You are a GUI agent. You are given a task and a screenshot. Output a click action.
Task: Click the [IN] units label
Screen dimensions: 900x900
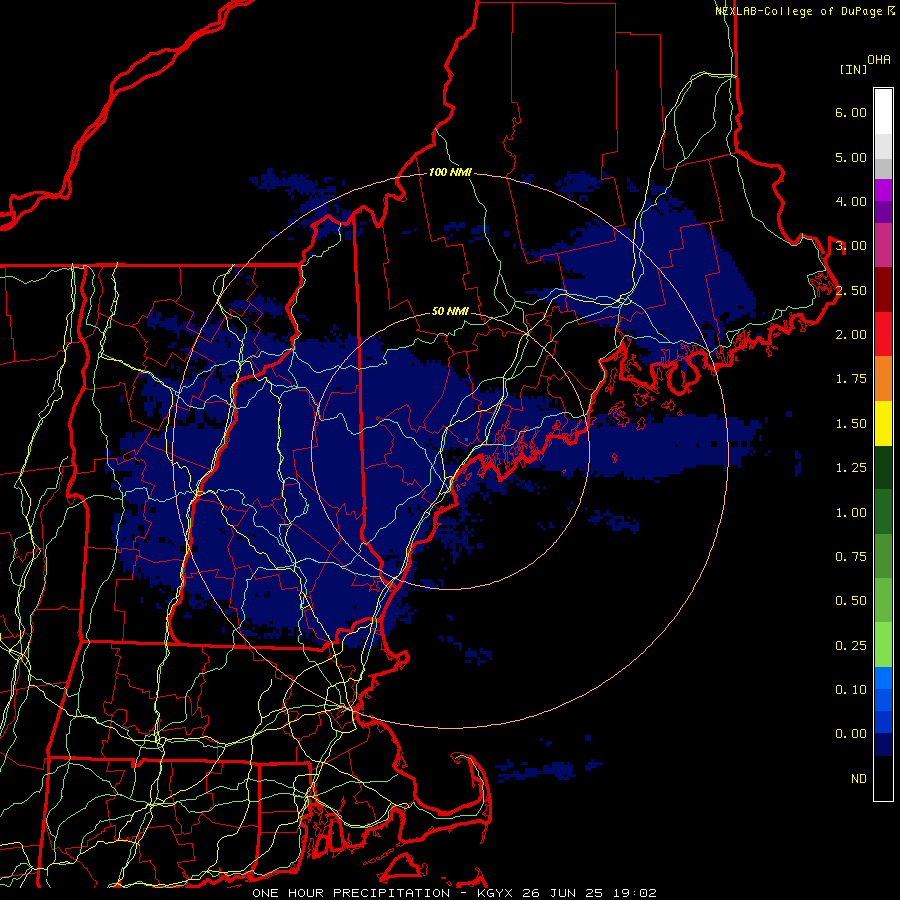click(854, 69)
